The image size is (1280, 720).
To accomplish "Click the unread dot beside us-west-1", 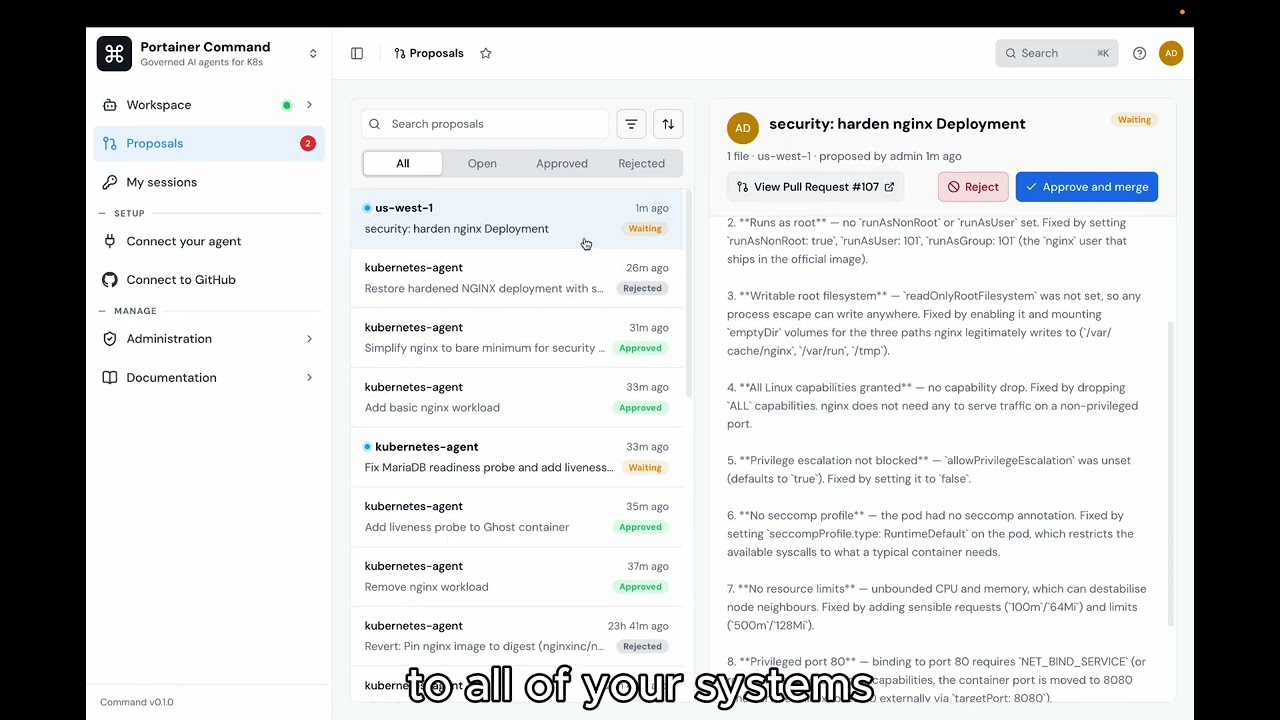I will [367, 208].
